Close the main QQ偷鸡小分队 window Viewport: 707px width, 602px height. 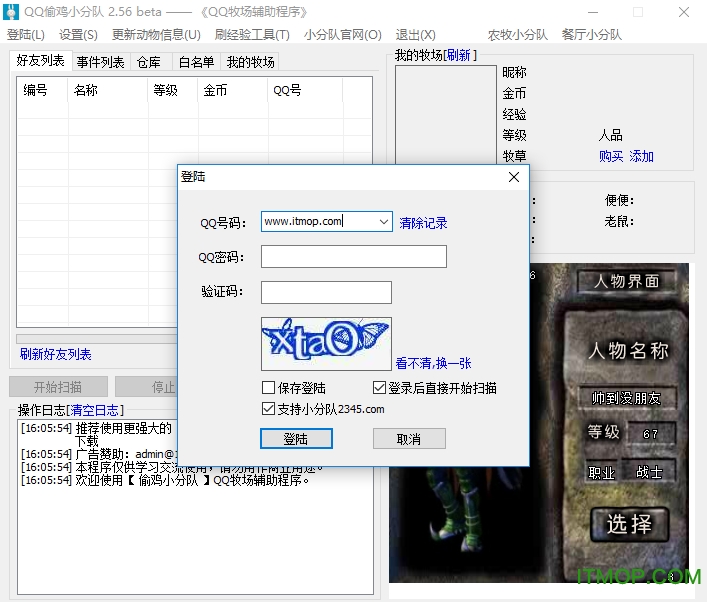tap(684, 12)
